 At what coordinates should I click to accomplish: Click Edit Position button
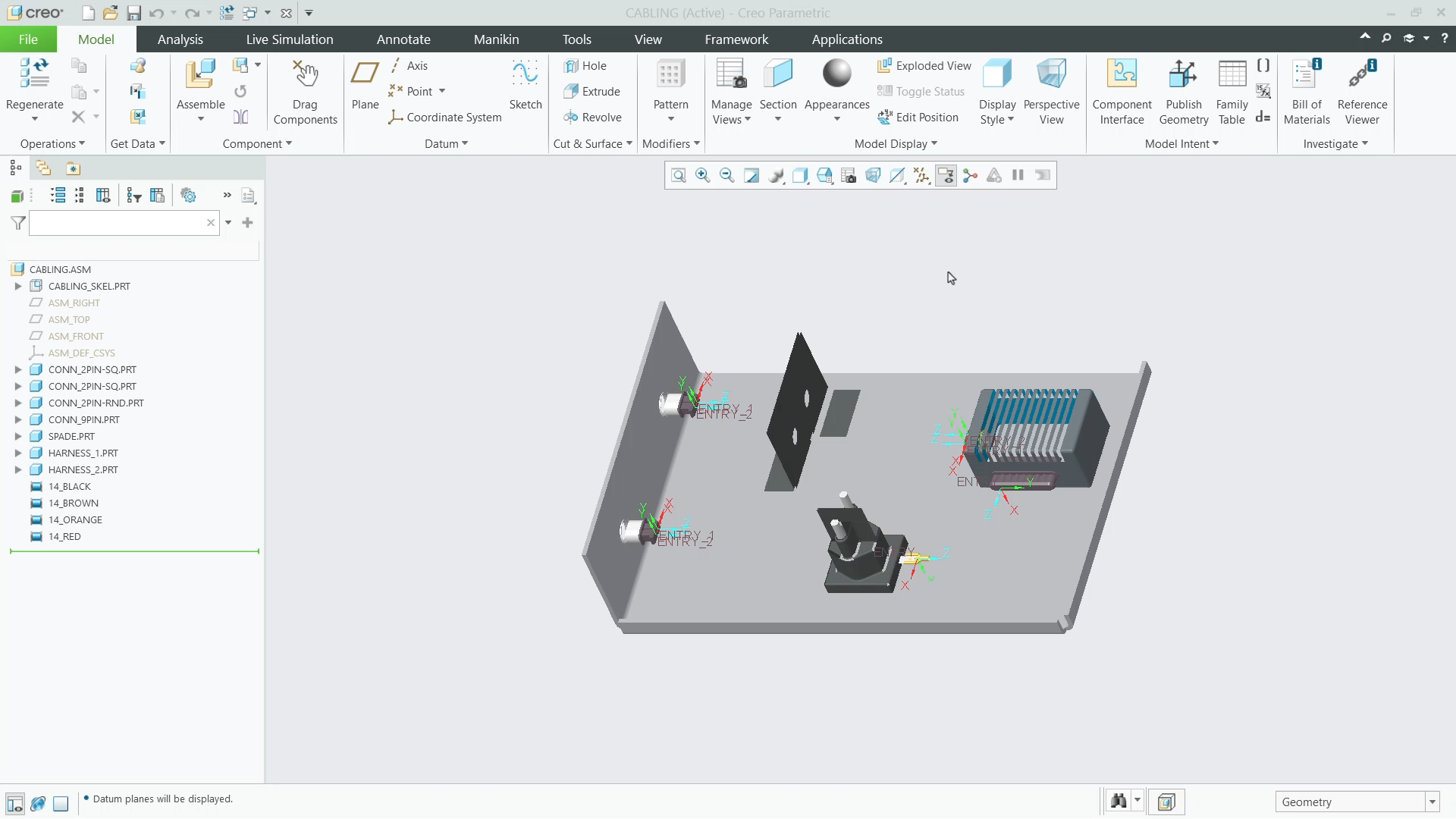(918, 118)
